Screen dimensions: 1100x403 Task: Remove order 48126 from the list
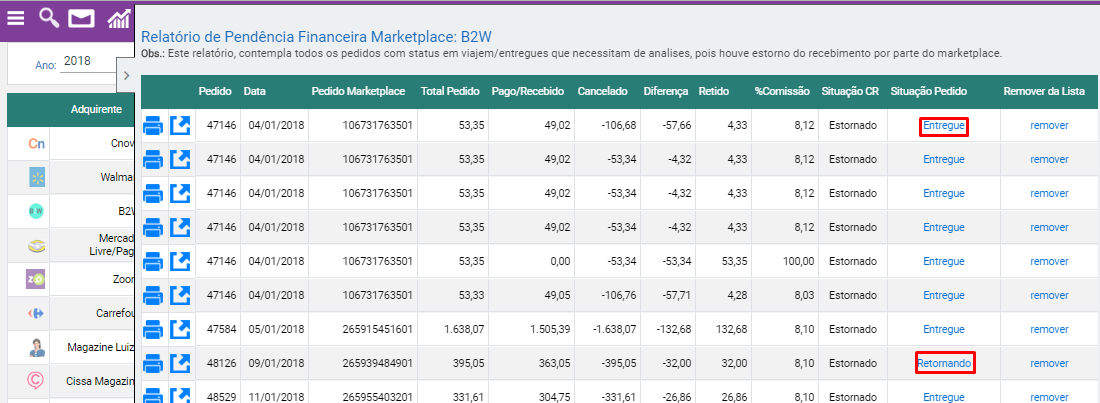tap(1049, 363)
